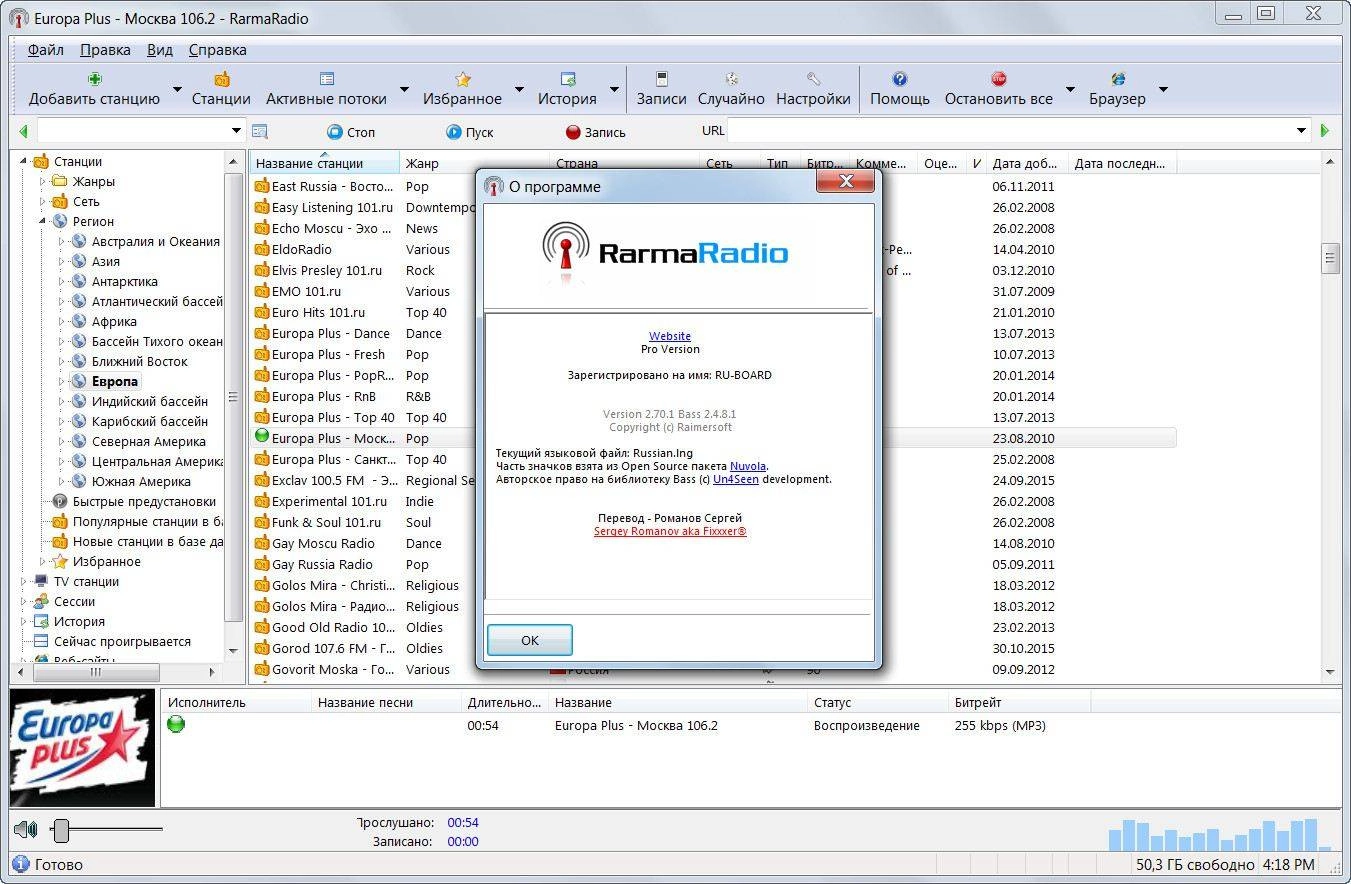Adjust the volume slider handle
The height and width of the screenshot is (884, 1351).
click(x=61, y=829)
